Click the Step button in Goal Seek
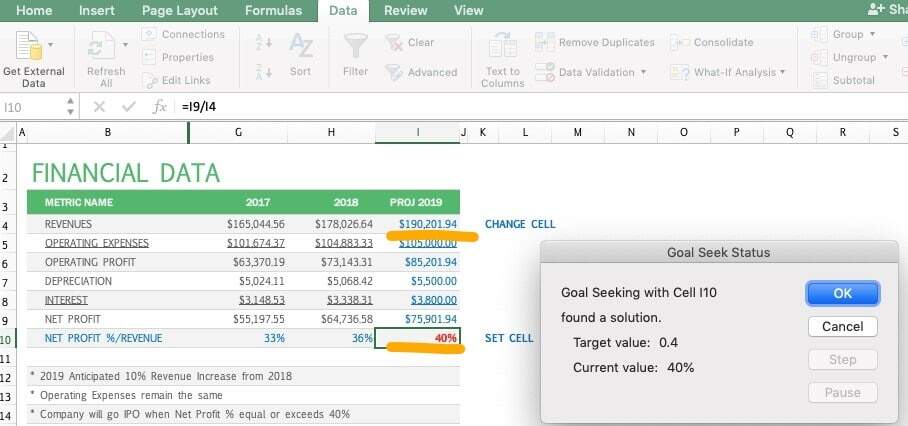The width and height of the screenshot is (908, 426). 843,359
